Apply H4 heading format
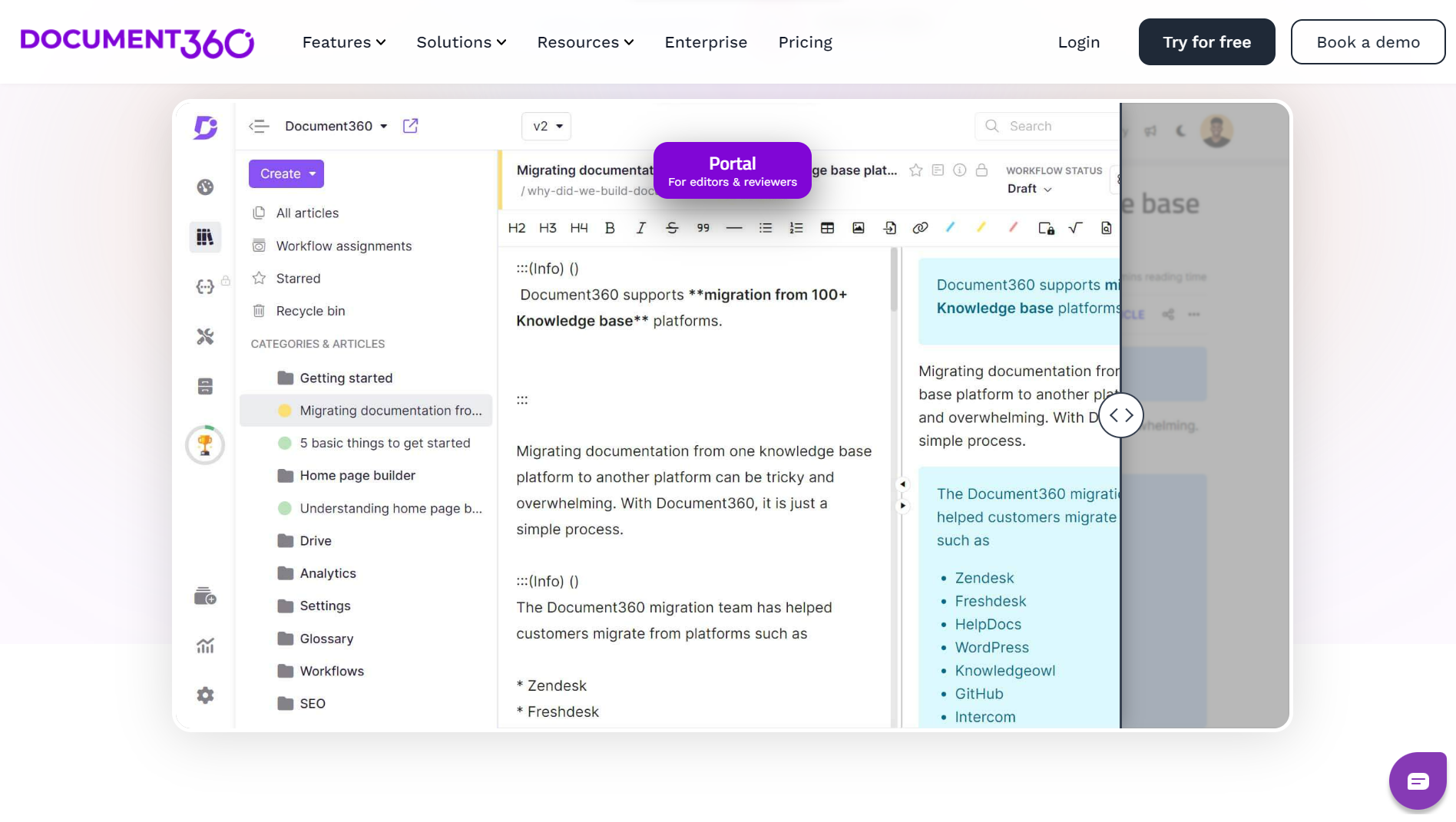1456x822 pixels. [579, 228]
